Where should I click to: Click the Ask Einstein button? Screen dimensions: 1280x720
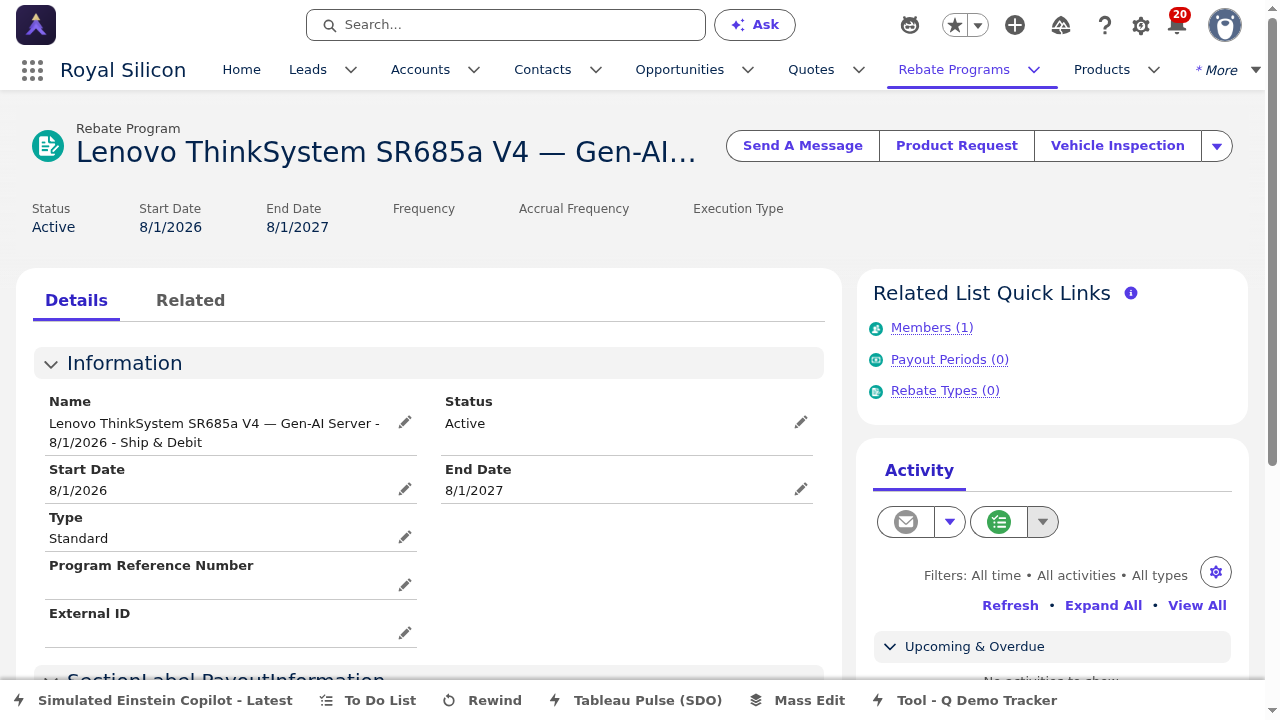(755, 25)
